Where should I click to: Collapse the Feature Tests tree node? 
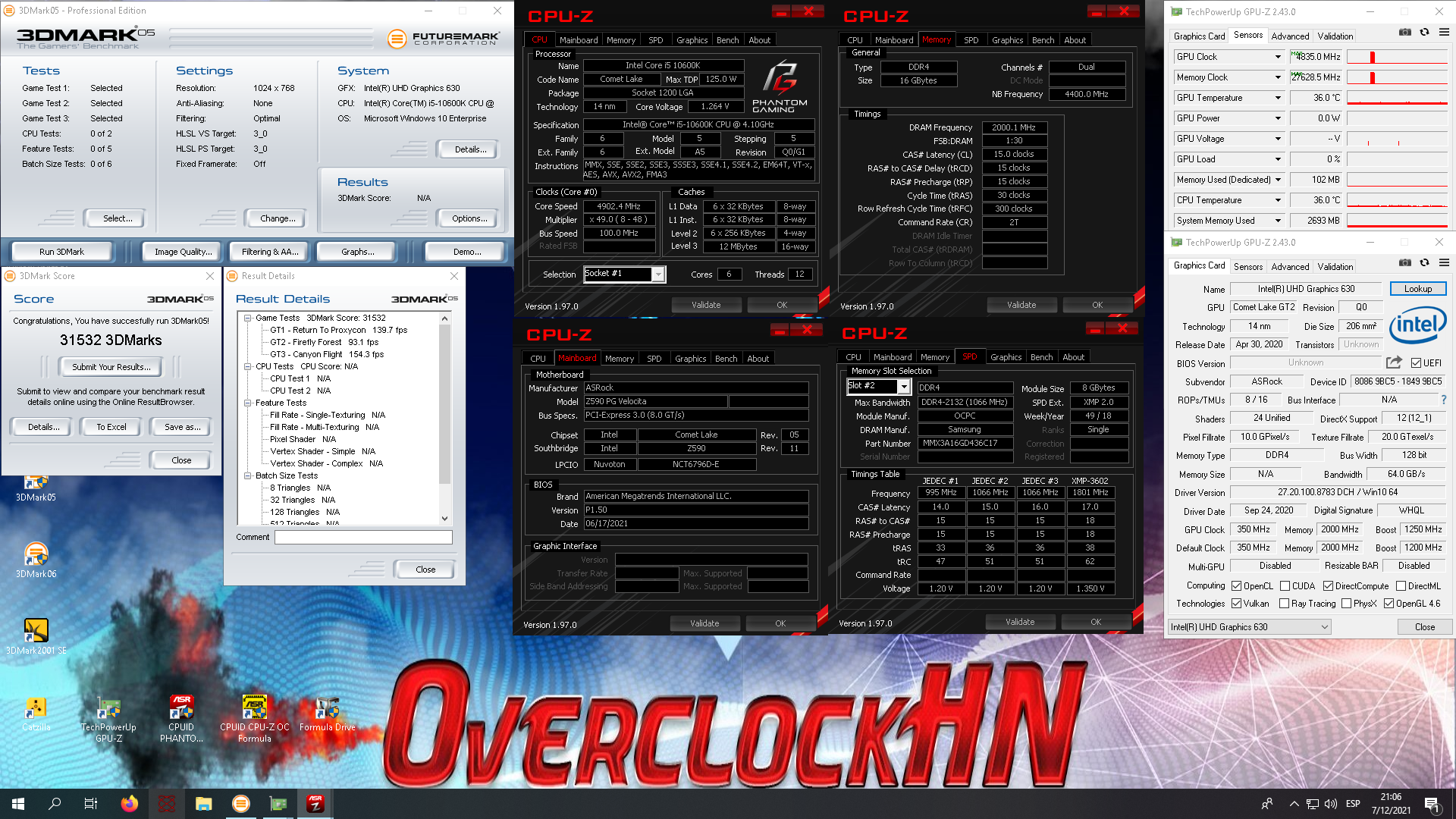coord(247,403)
